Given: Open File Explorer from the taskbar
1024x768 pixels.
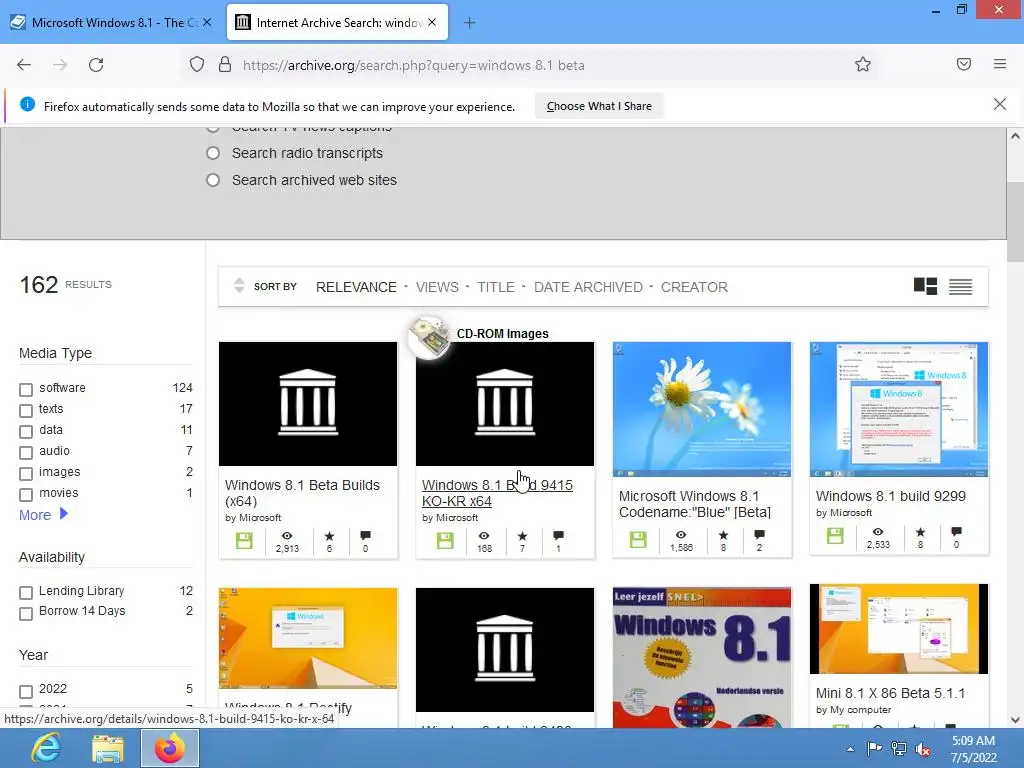Looking at the screenshot, I should pos(108,748).
